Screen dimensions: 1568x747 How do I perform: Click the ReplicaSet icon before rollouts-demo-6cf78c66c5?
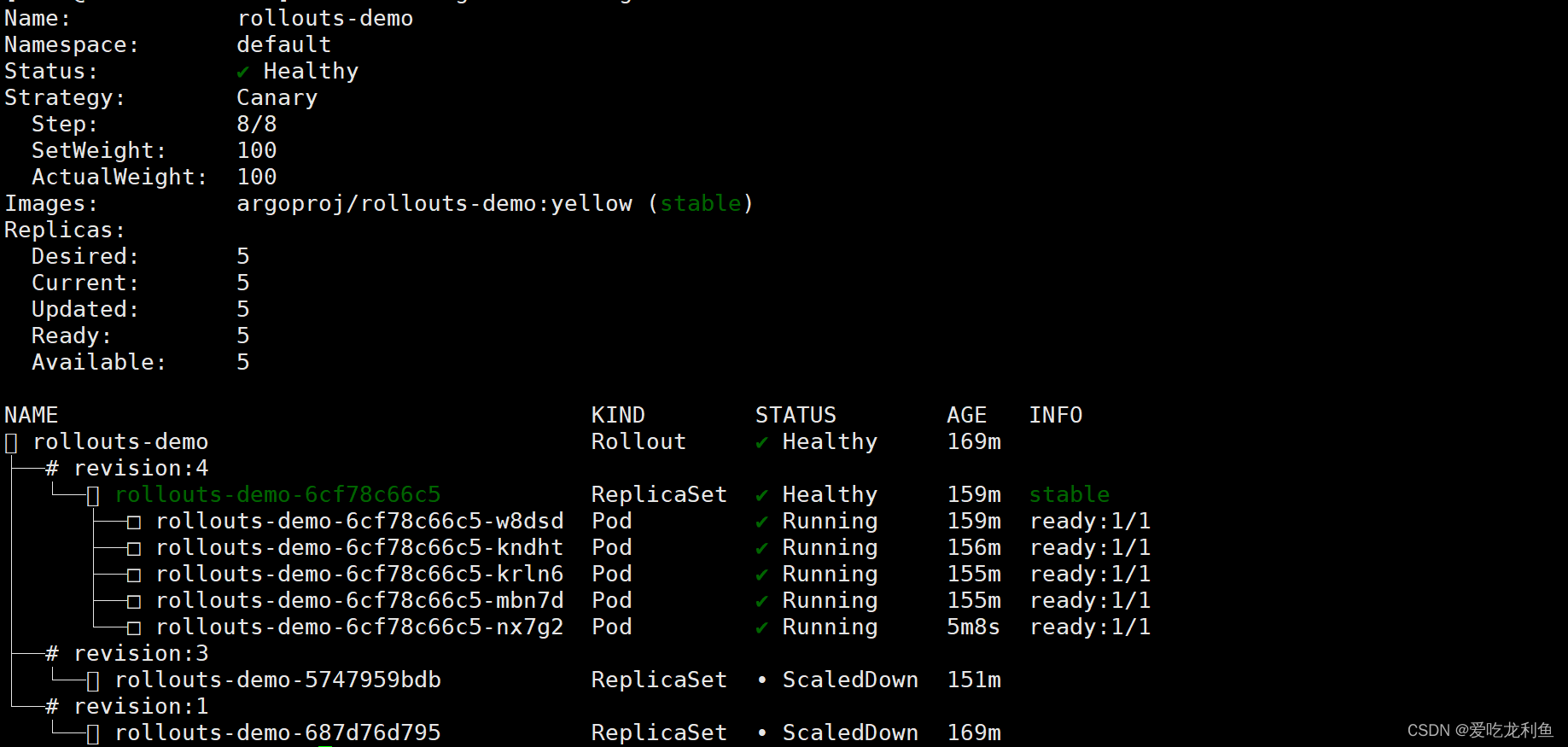[x=93, y=495]
